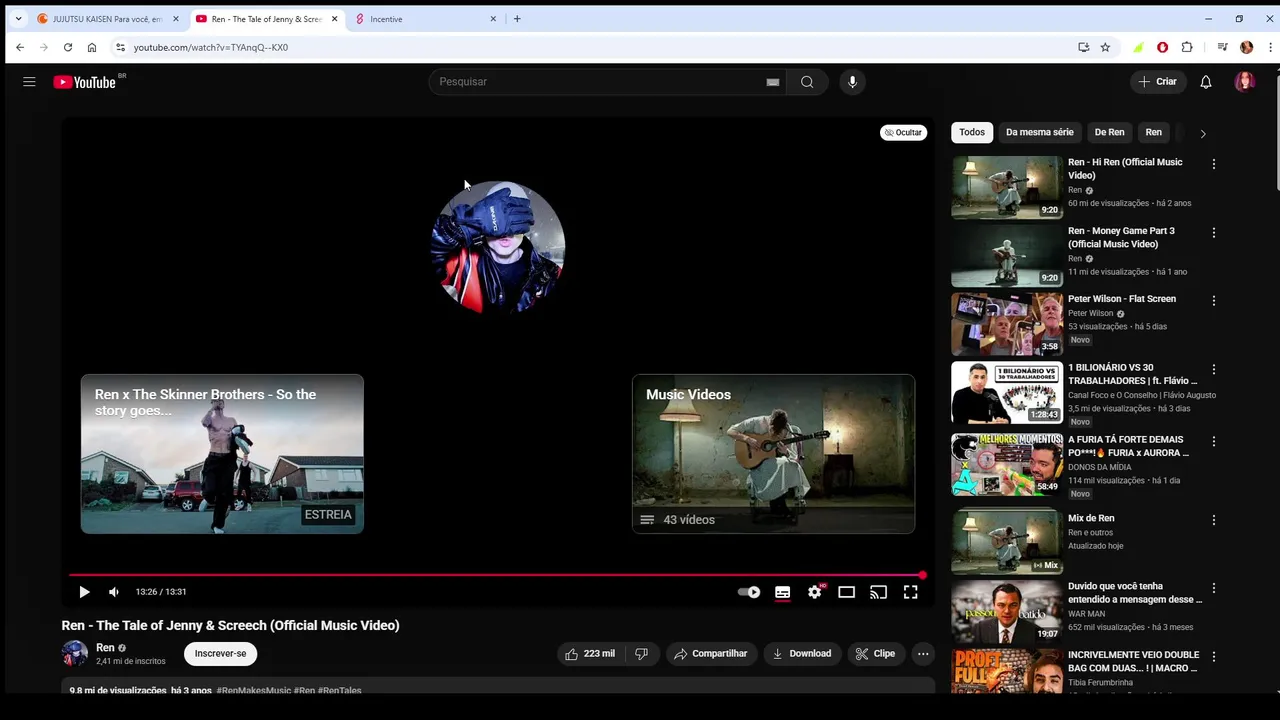
Task: Click the Download button
Action: pos(802,654)
